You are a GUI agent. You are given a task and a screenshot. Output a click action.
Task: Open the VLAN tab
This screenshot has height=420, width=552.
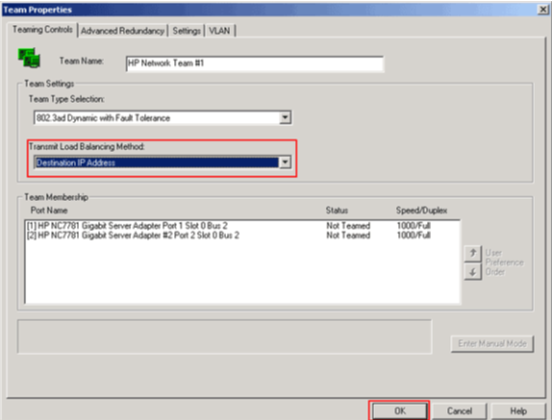tap(220, 31)
